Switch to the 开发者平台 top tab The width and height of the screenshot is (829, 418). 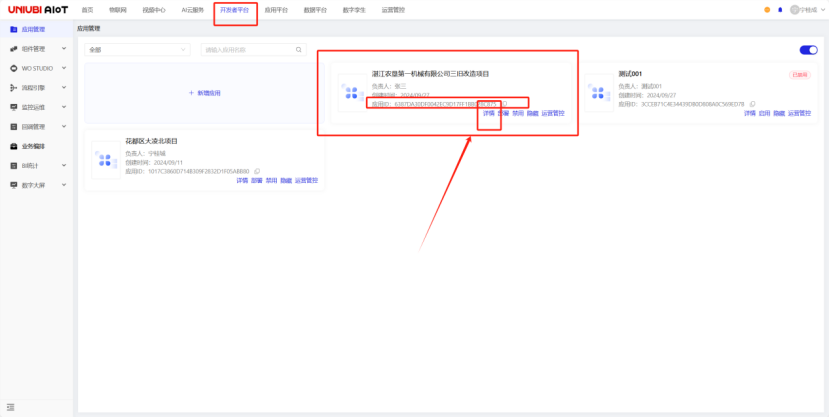point(235,9)
